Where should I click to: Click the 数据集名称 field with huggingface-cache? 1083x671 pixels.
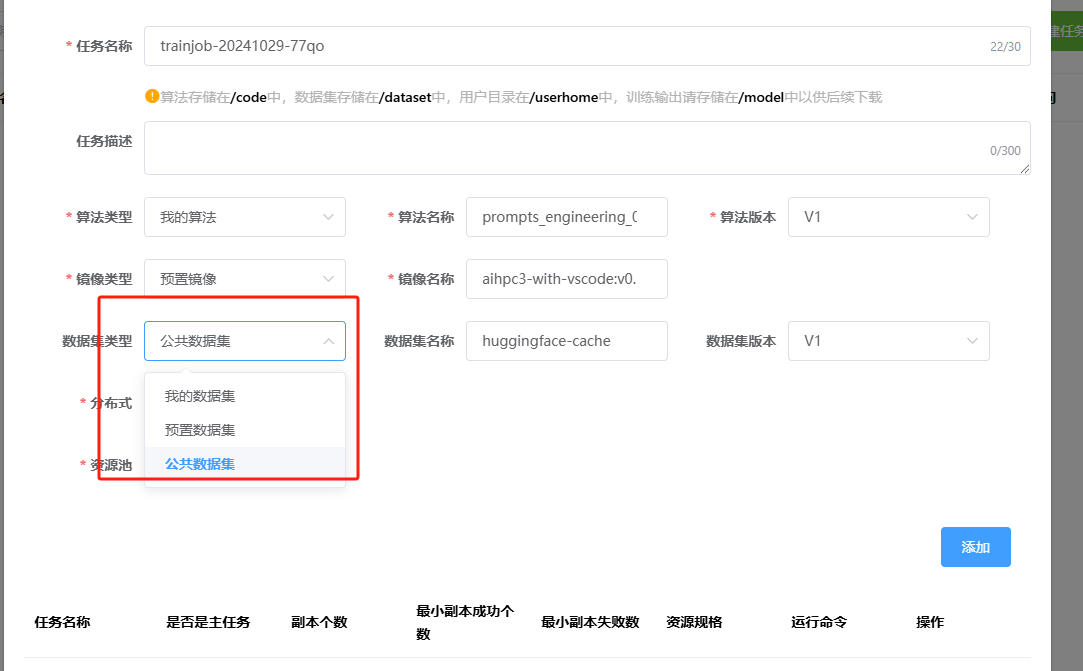tap(566, 341)
